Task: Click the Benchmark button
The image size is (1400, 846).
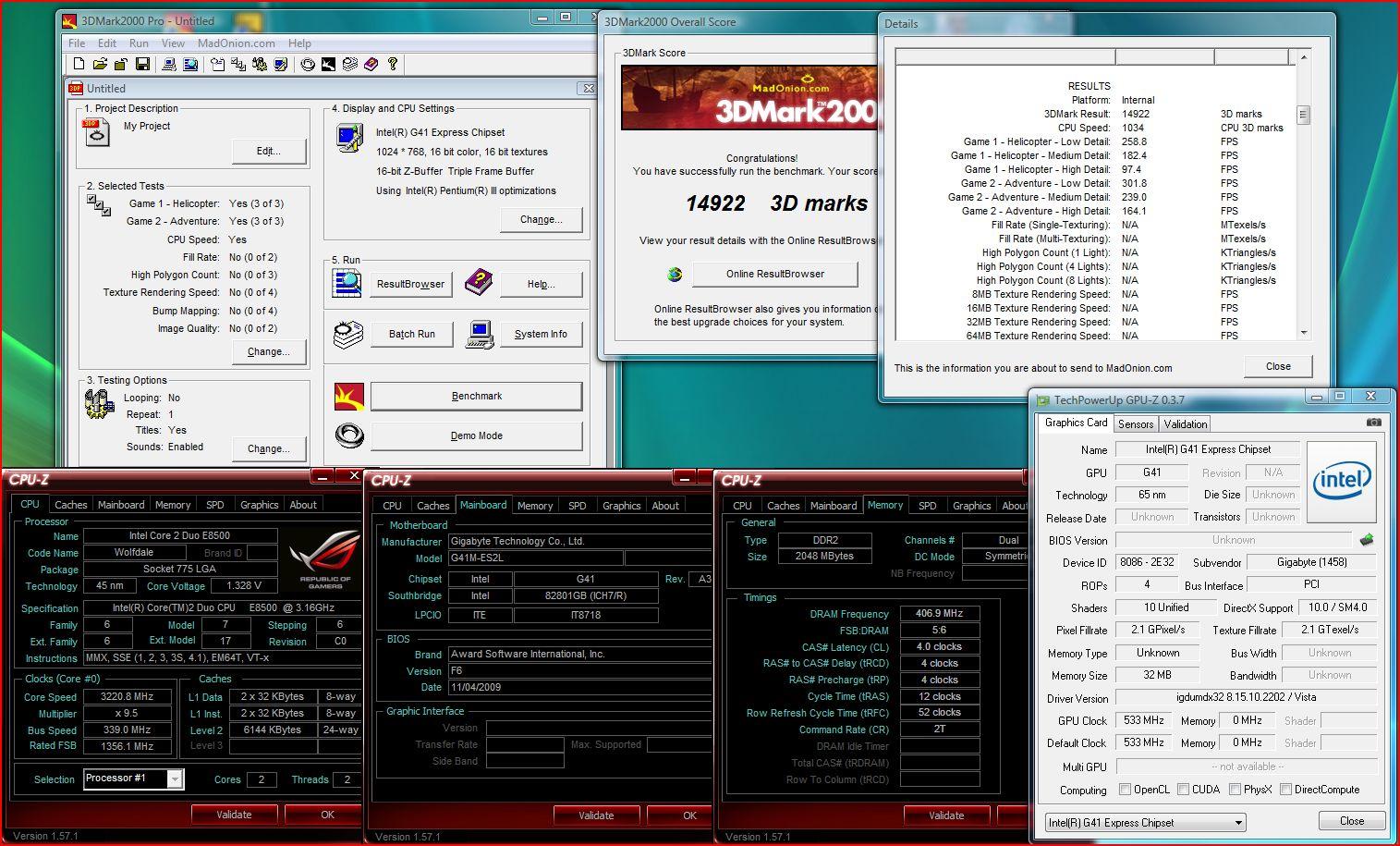Action: click(477, 396)
